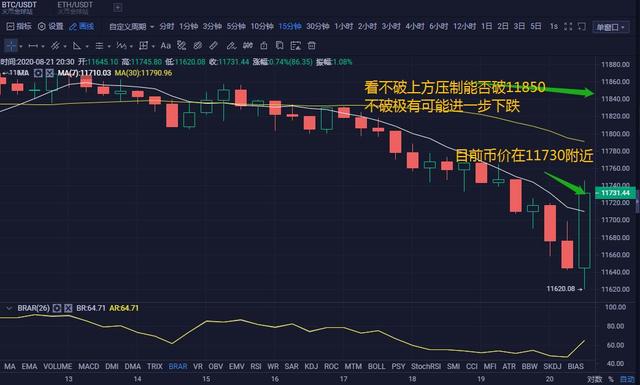Open the 设置 settings button

click(x=51, y=27)
